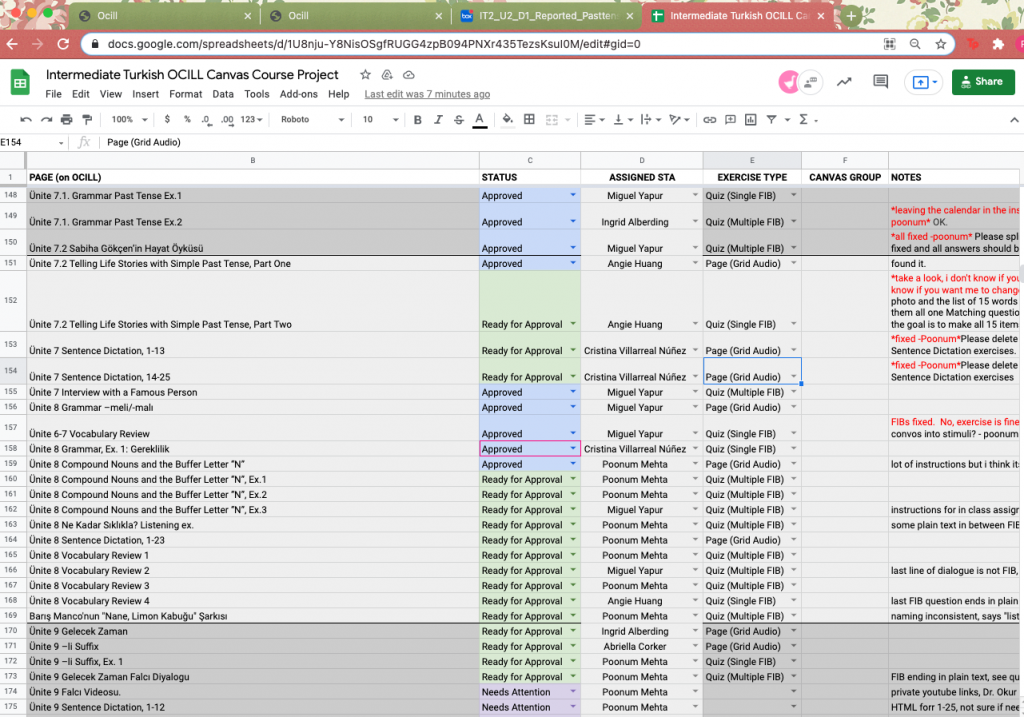Undo the last action in toolbar

pyautogui.click(x=26, y=120)
